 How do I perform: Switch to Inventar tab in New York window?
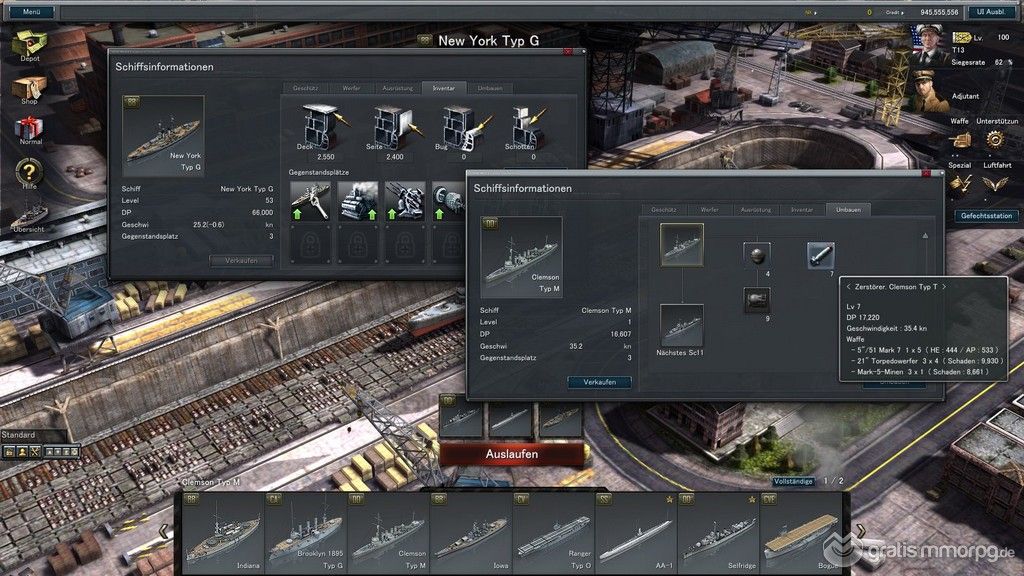443,88
